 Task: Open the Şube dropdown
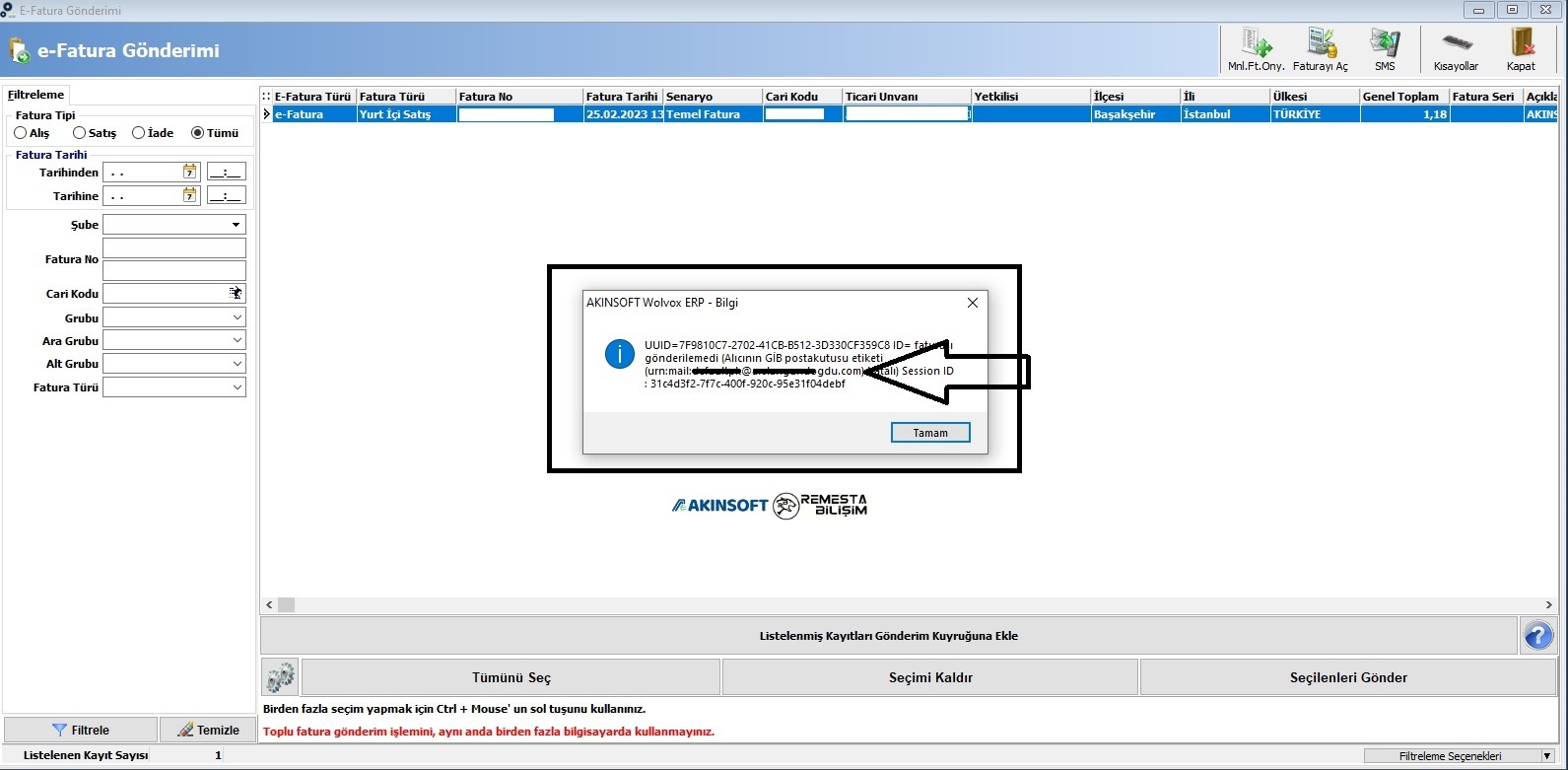click(237, 225)
